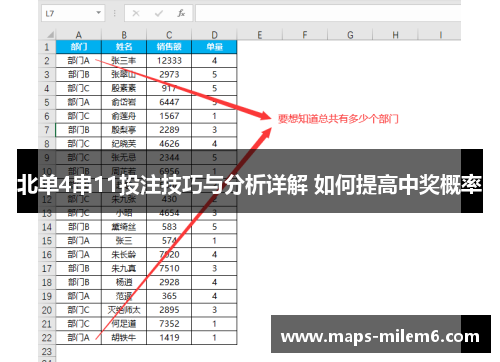Select the cell with value 1419
This screenshot has width=500, height=362.
(x=169, y=338)
